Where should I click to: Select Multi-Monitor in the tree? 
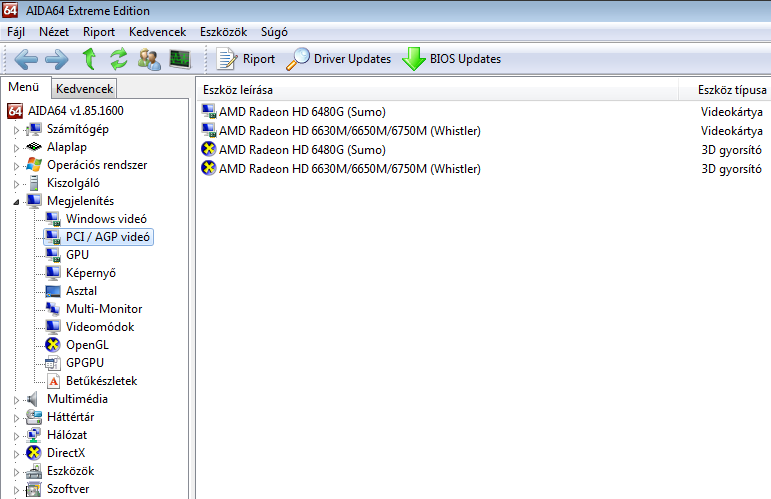coord(104,309)
